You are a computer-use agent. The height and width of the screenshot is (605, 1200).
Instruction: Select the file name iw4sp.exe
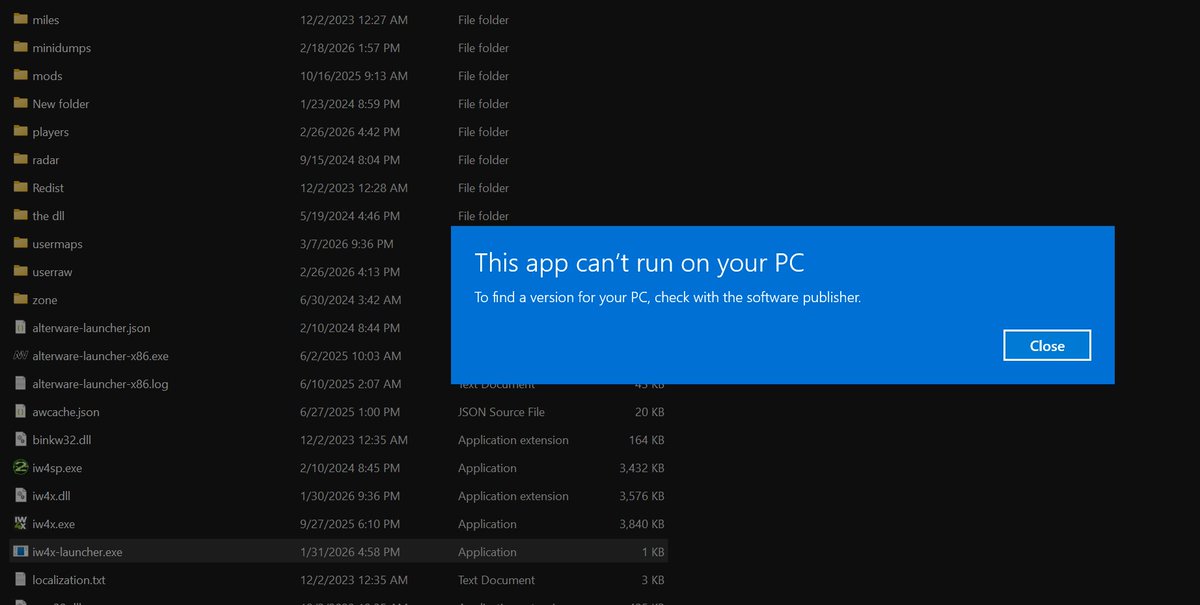pos(57,468)
